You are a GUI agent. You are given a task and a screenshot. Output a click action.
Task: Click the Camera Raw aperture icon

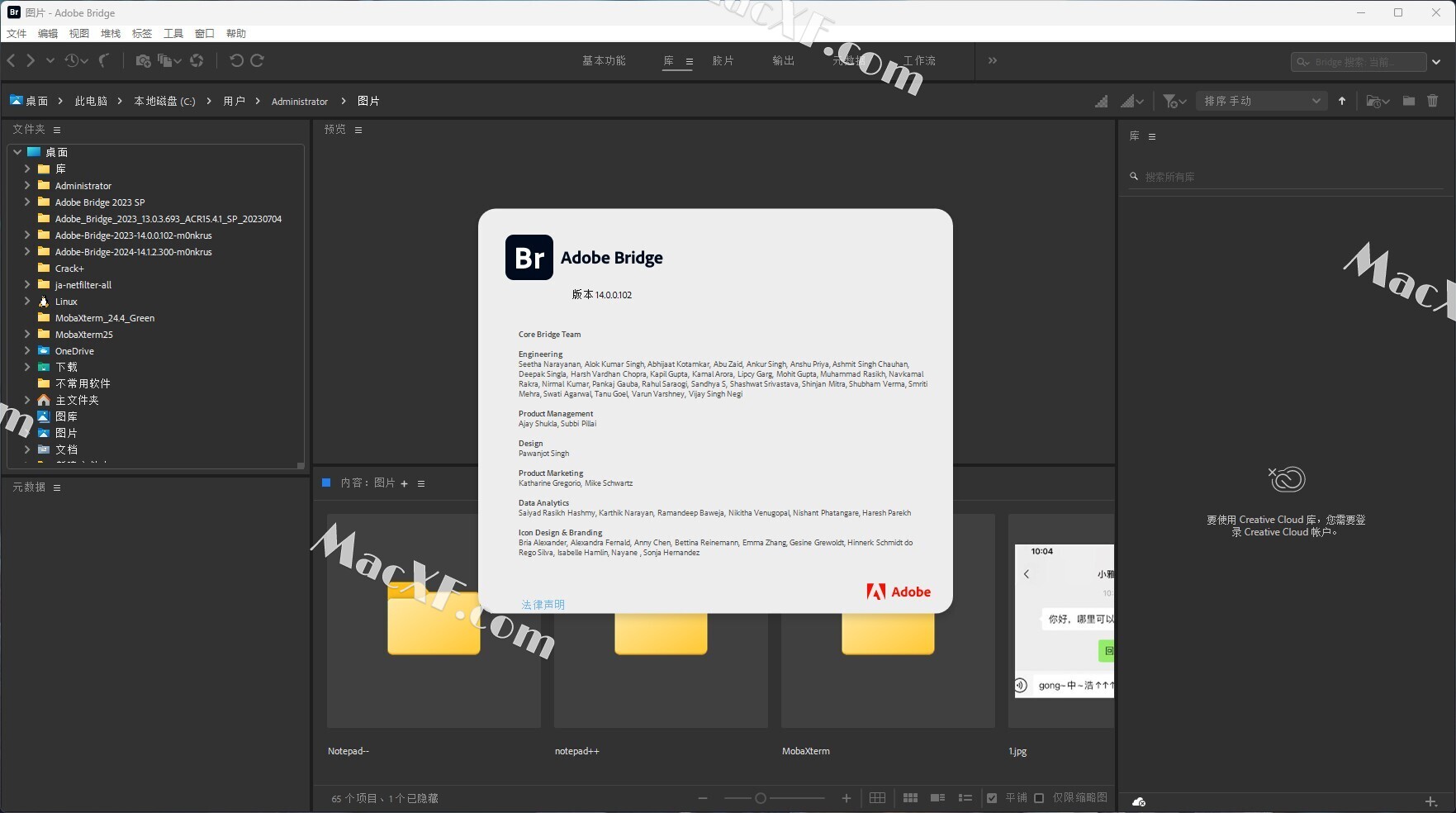[x=197, y=60]
